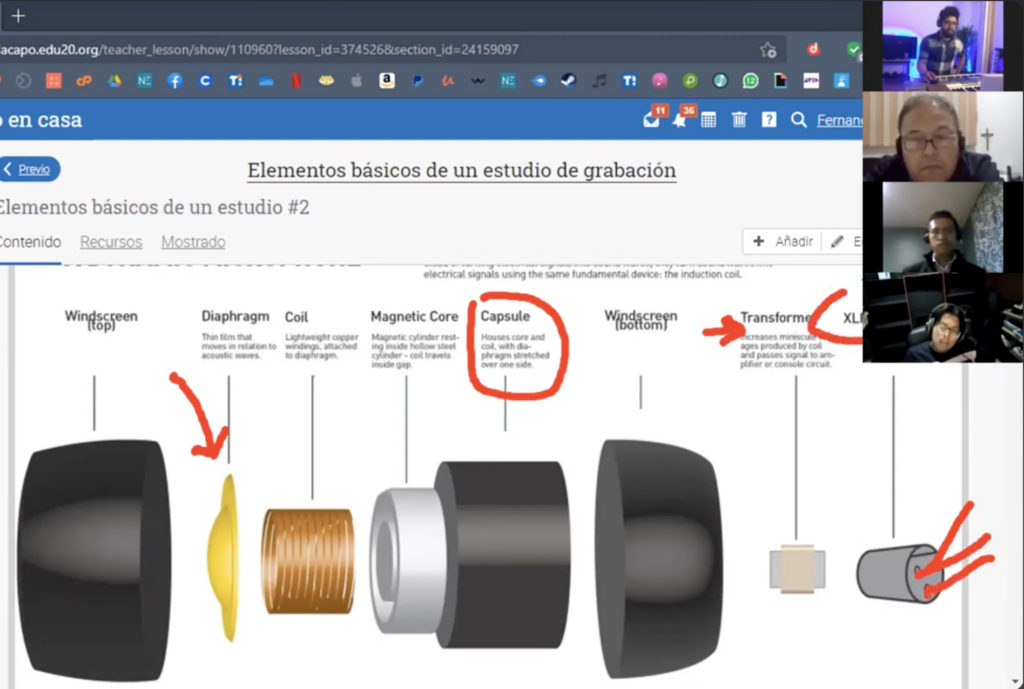Click the Capsule label text

[505, 316]
